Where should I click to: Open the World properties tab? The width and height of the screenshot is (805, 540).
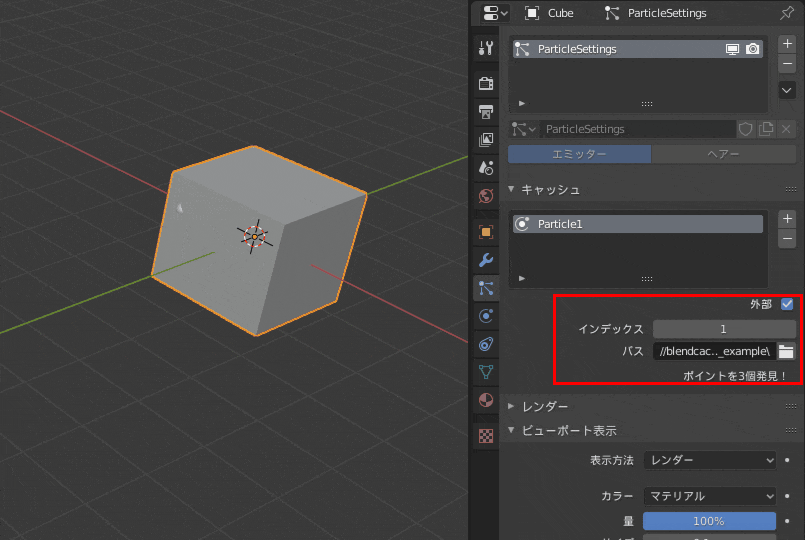(486, 196)
